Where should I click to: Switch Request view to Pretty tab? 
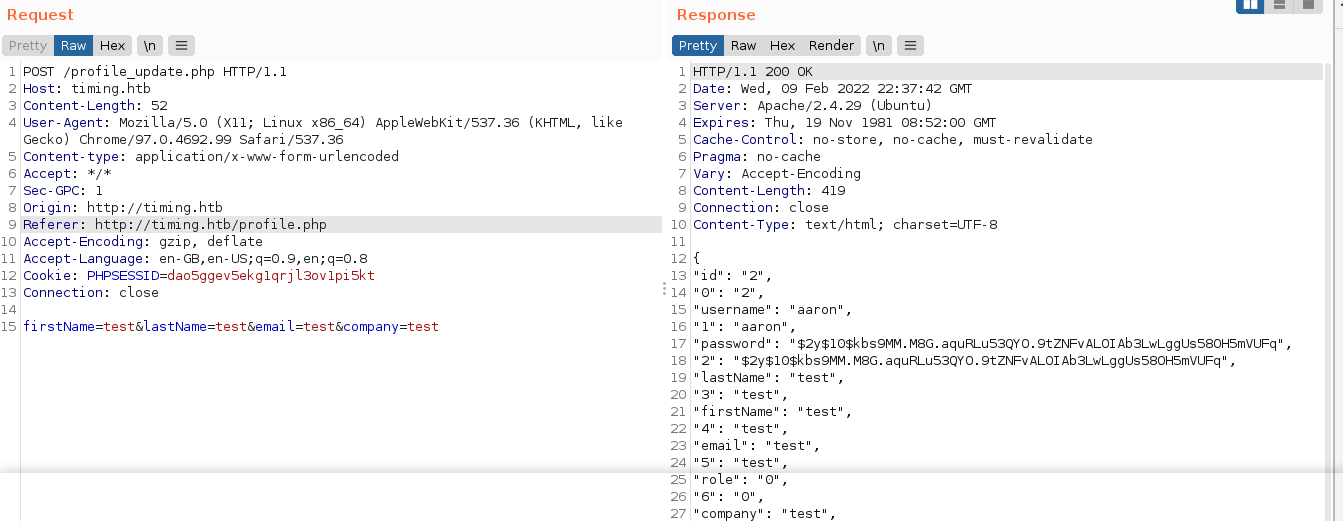(28, 45)
